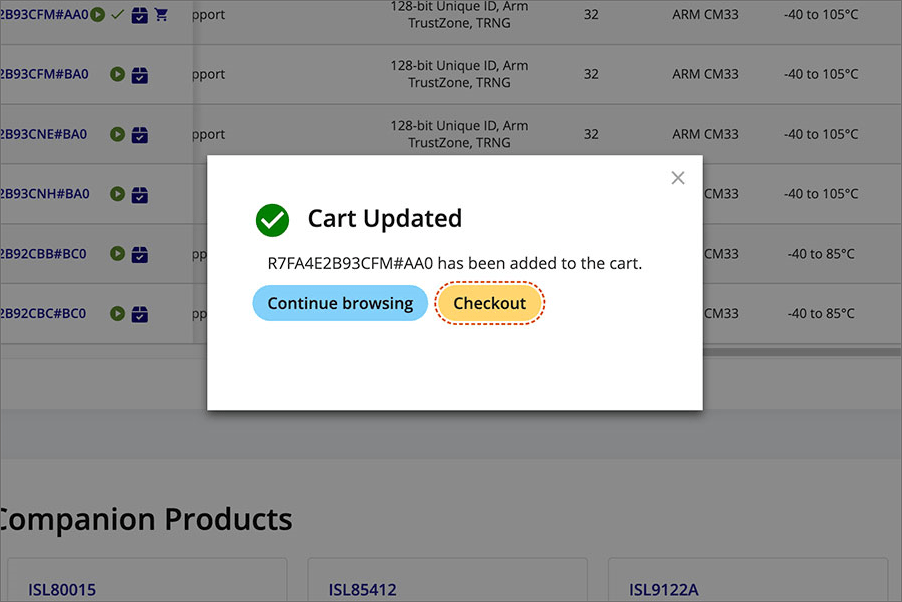Click the green play icon for CBB#BC0
902x602 pixels.
(x=118, y=254)
